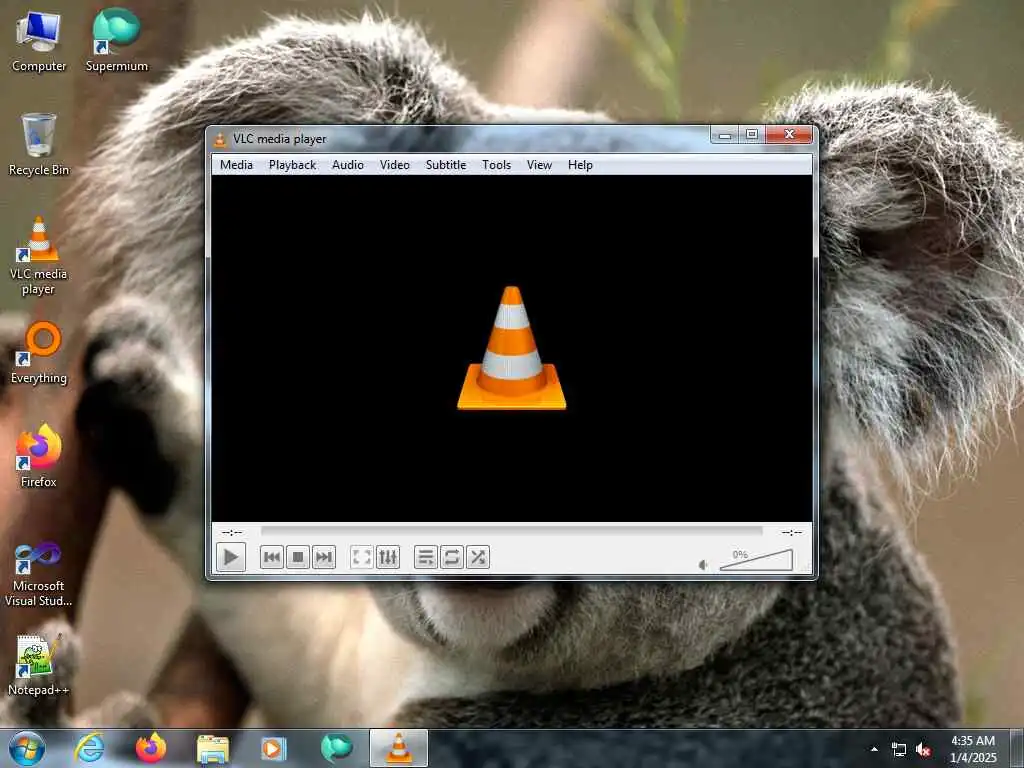The image size is (1024, 768).
Task: Click Show desktop strip at taskbar end
Action: click(1019, 748)
